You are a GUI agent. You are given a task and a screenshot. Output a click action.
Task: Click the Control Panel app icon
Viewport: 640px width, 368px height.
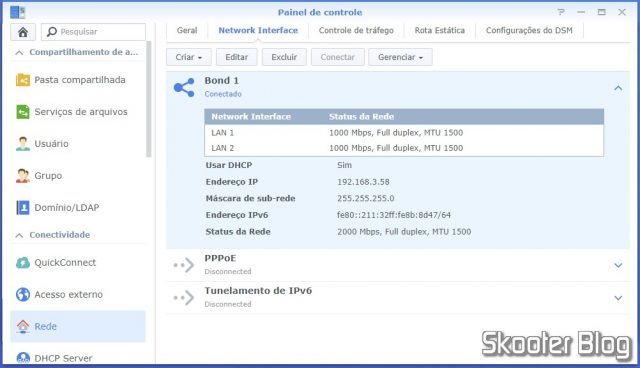(18, 12)
